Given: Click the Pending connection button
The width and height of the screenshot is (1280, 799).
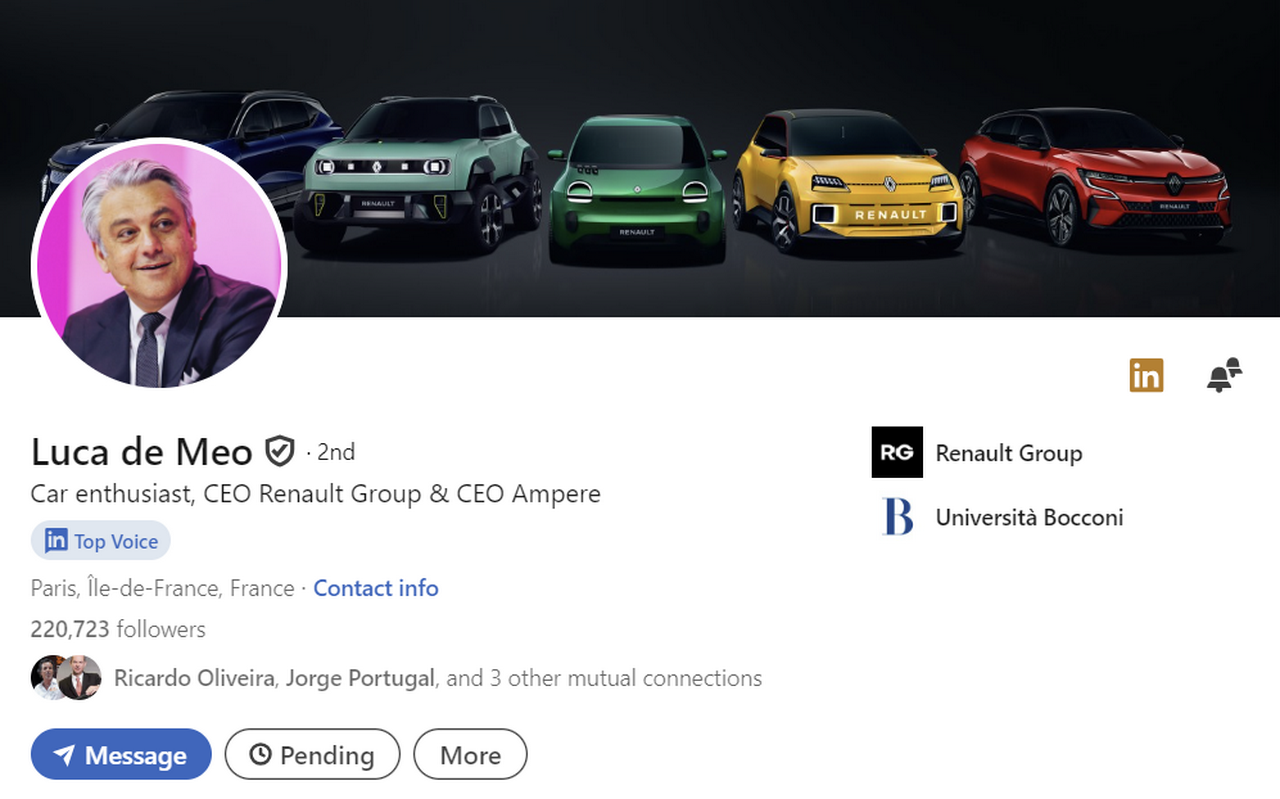Looking at the screenshot, I should pos(312,755).
